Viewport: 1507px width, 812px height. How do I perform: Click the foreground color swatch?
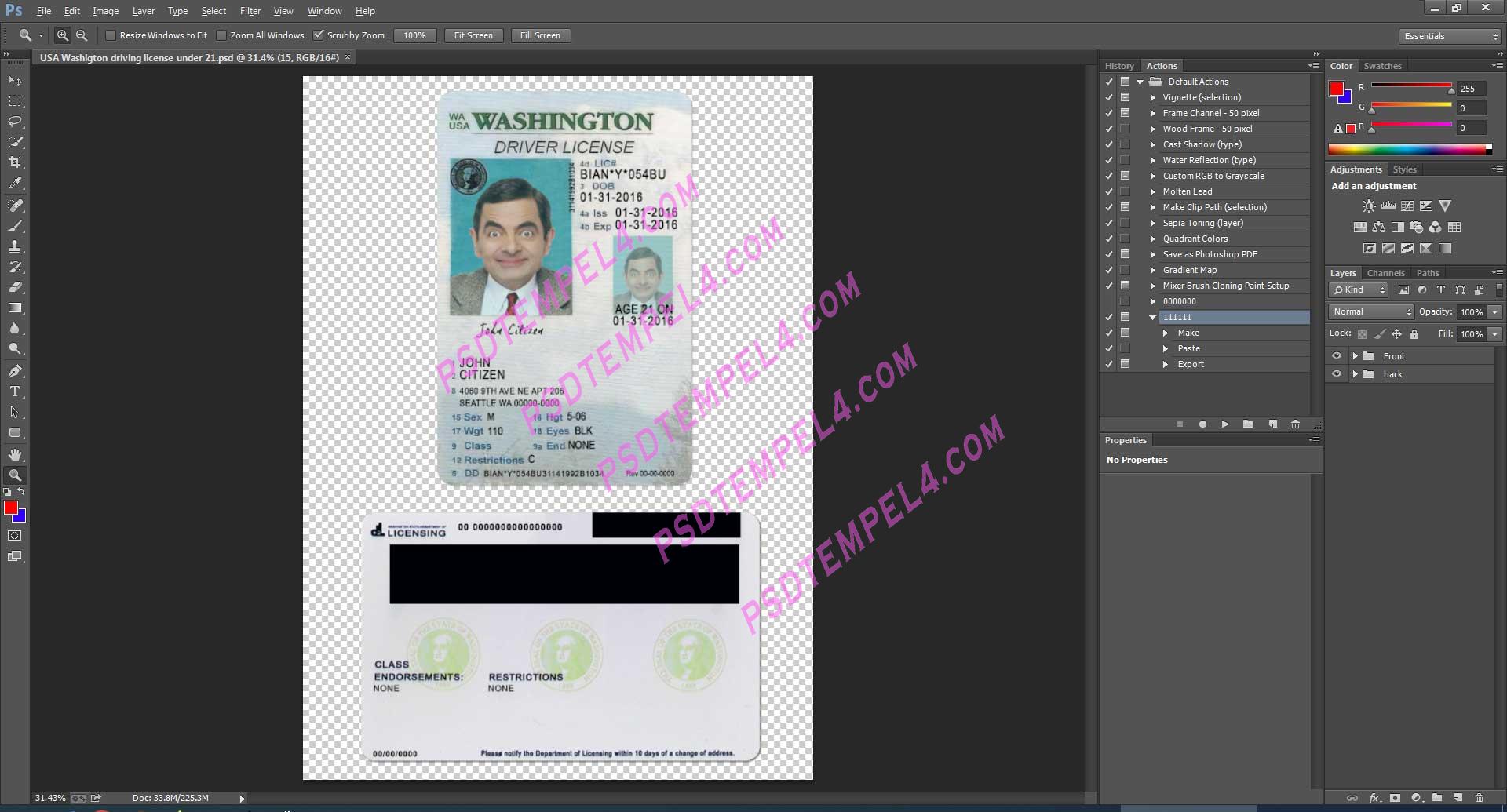(10, 508)
